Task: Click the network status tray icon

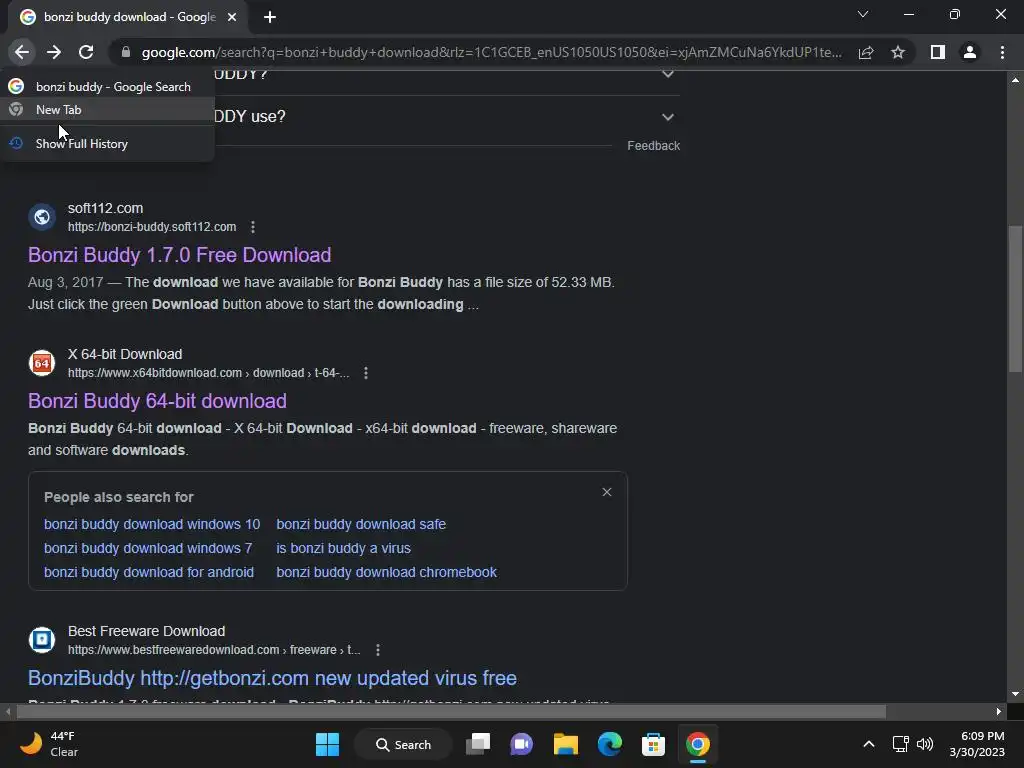Action: 901,744
